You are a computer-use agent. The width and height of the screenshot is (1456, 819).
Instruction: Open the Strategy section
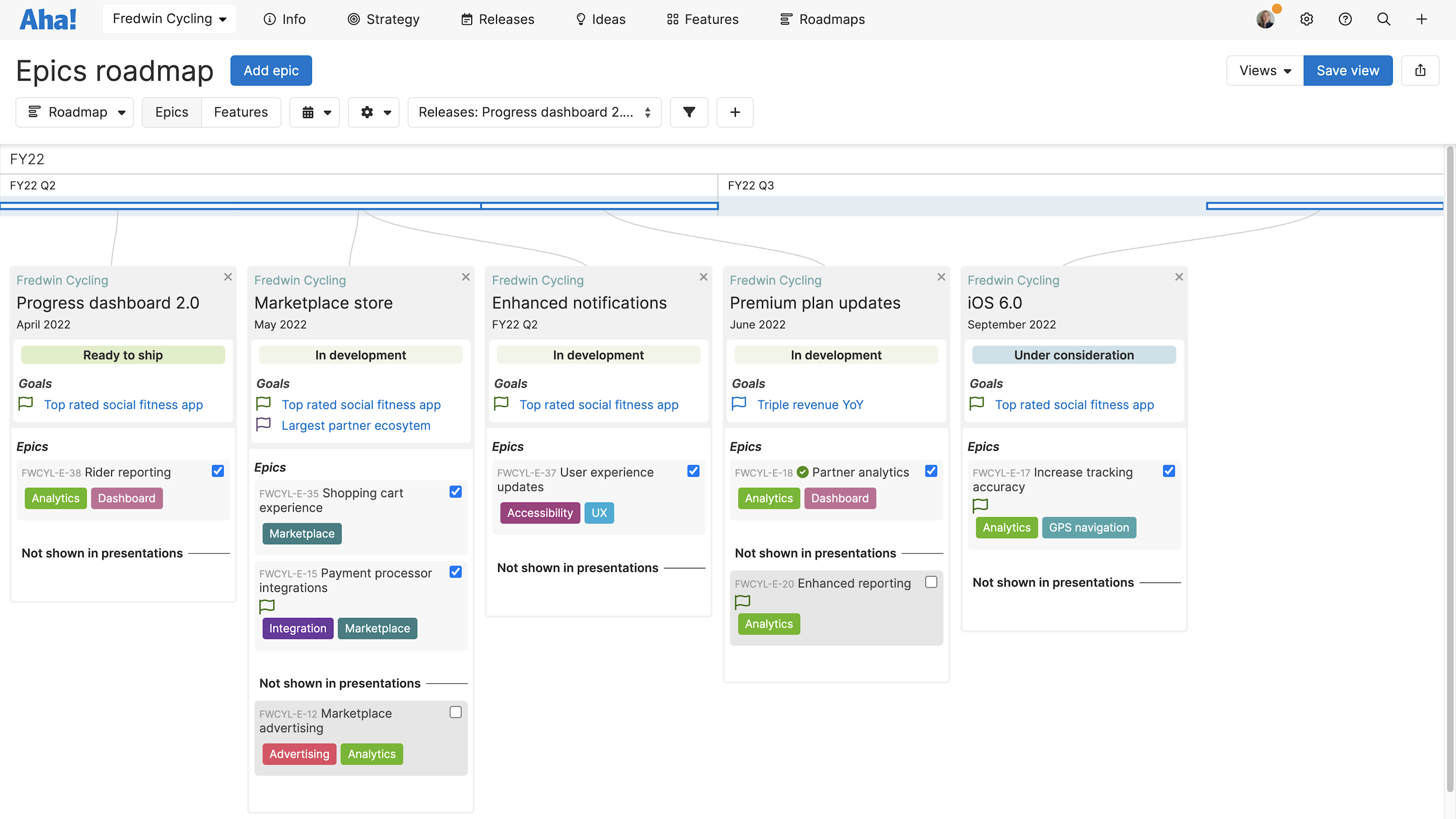pos(383,18)
